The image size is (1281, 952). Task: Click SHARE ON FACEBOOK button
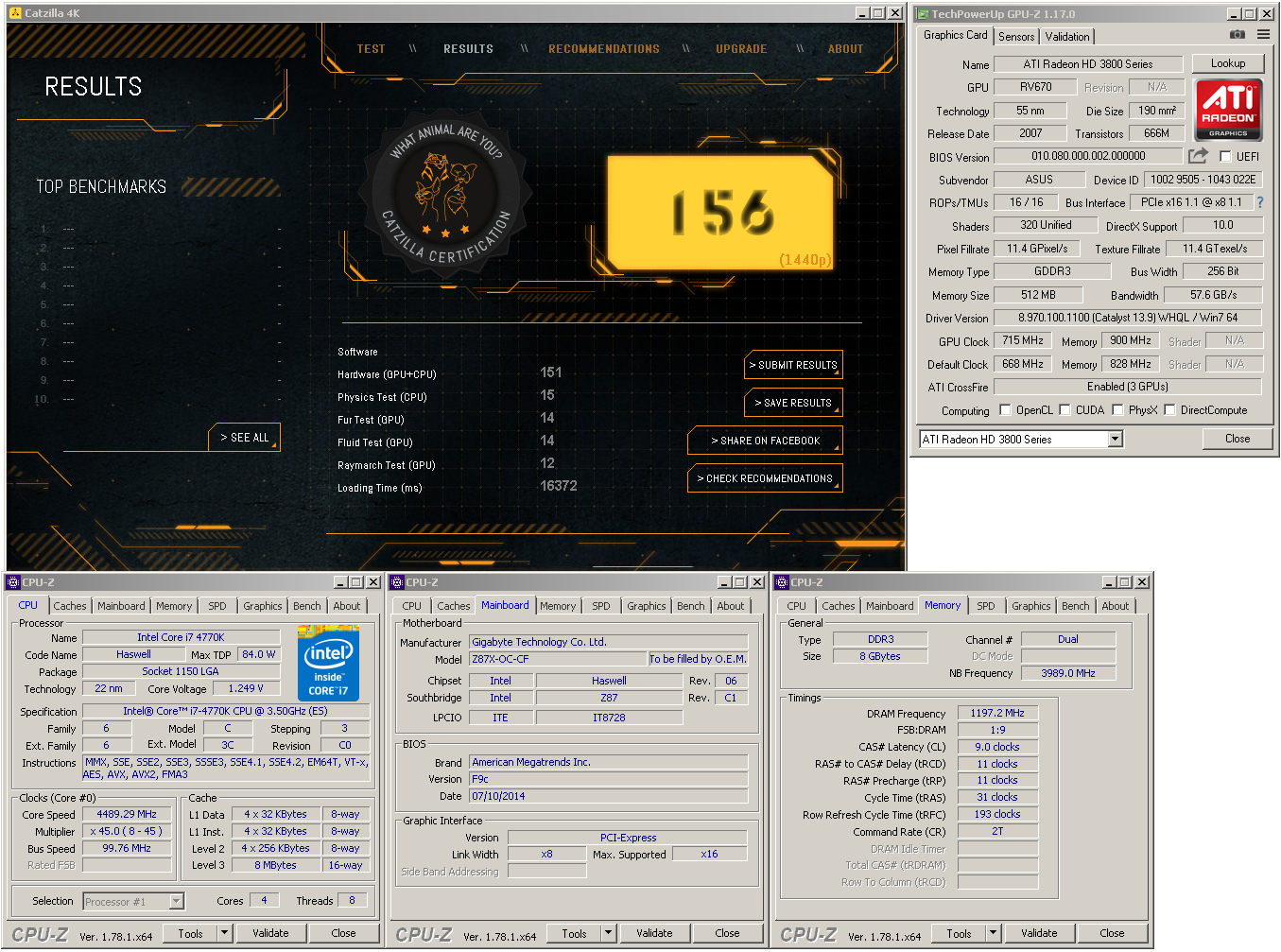point(765,441)
